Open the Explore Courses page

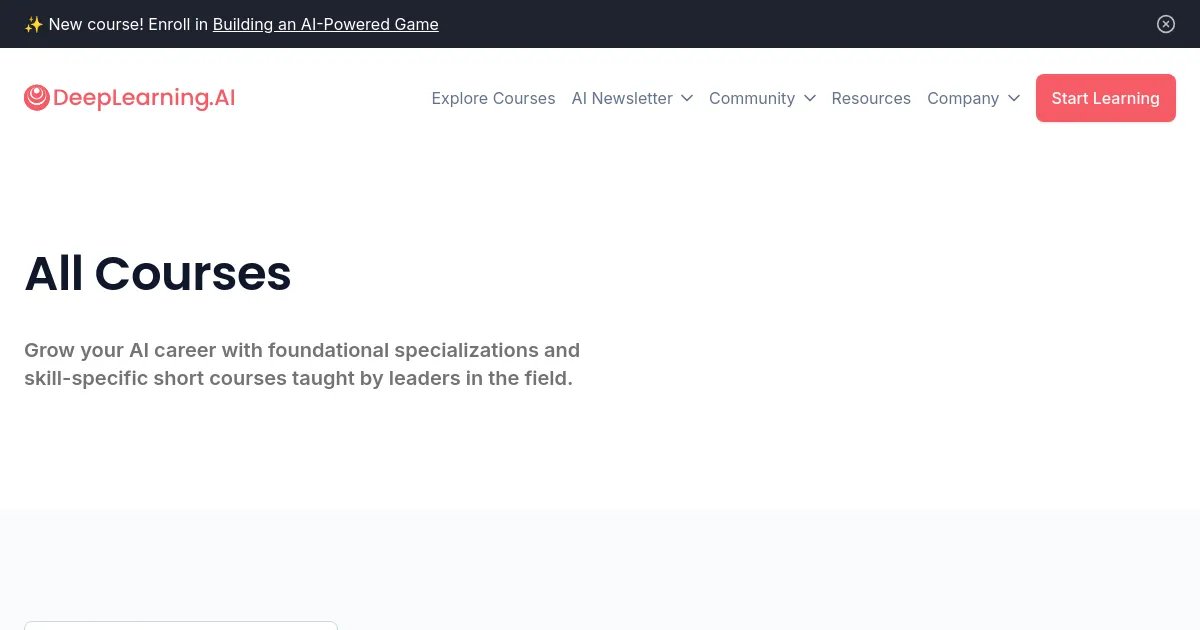click(493, 98)
